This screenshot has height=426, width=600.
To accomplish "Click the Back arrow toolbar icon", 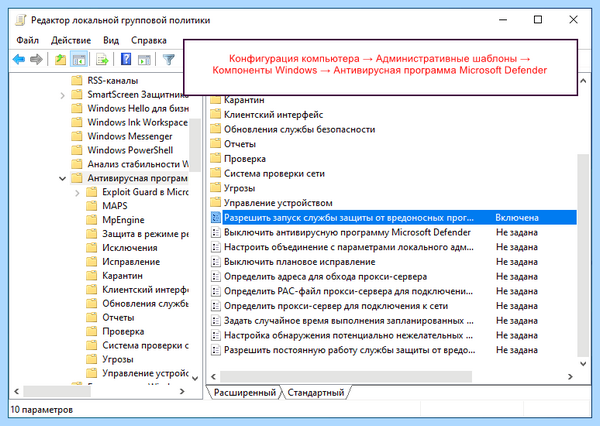I will click(x=19, y=59).
